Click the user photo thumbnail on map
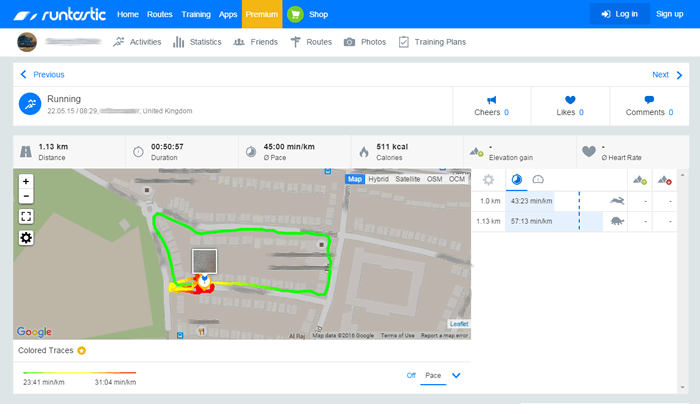Screen dimensions: 700x404 [x=204, y=262]
